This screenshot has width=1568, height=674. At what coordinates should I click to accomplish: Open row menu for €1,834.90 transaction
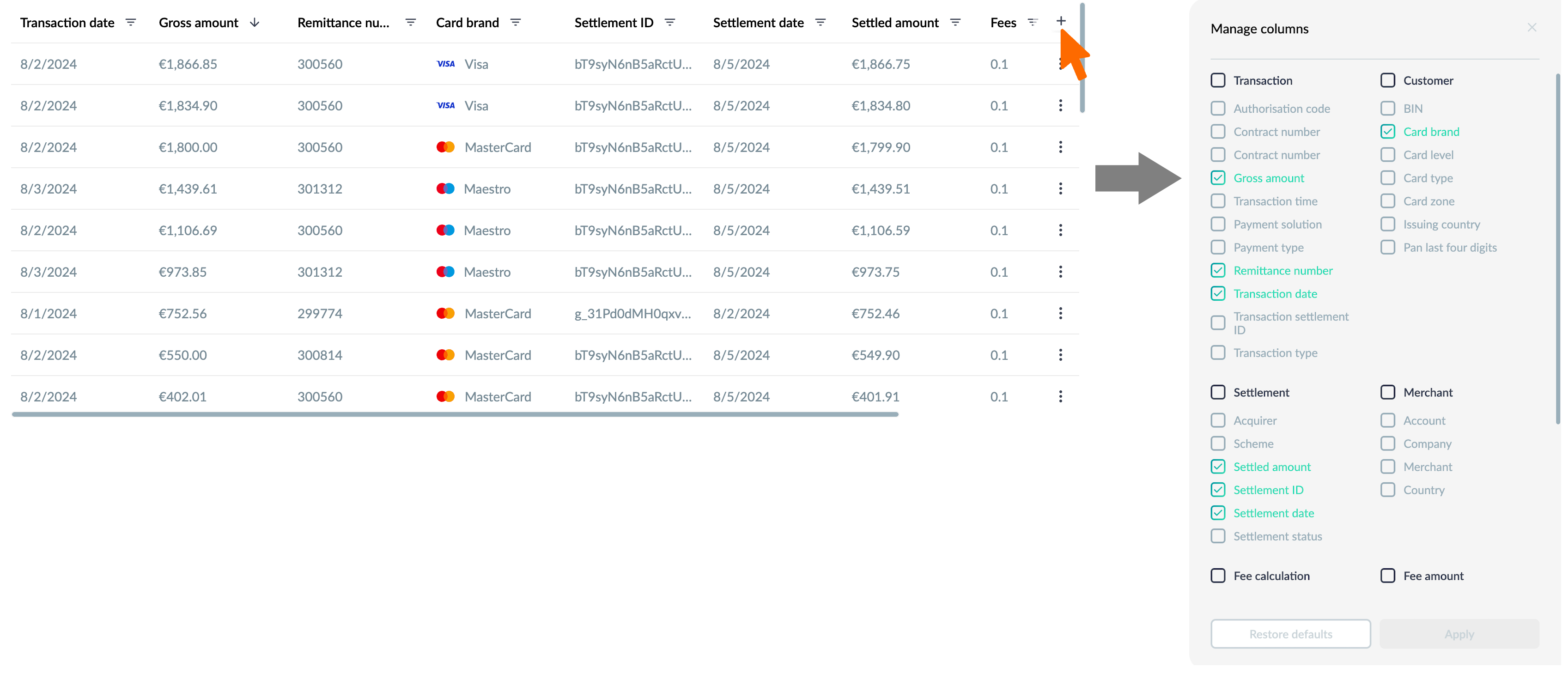tap(1060, 105)
